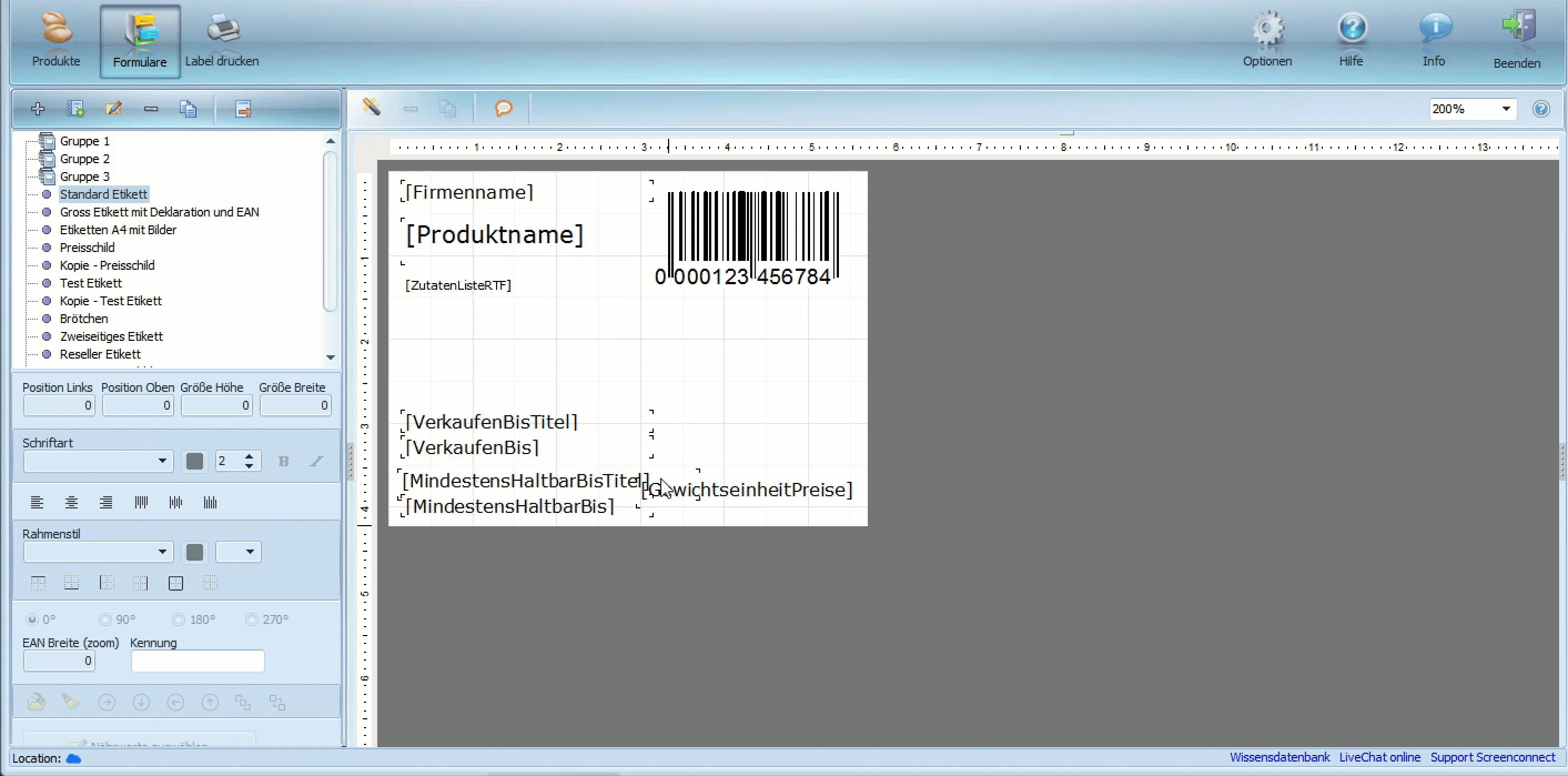Click the first barcode vertical alignment icon

point(141,502)
